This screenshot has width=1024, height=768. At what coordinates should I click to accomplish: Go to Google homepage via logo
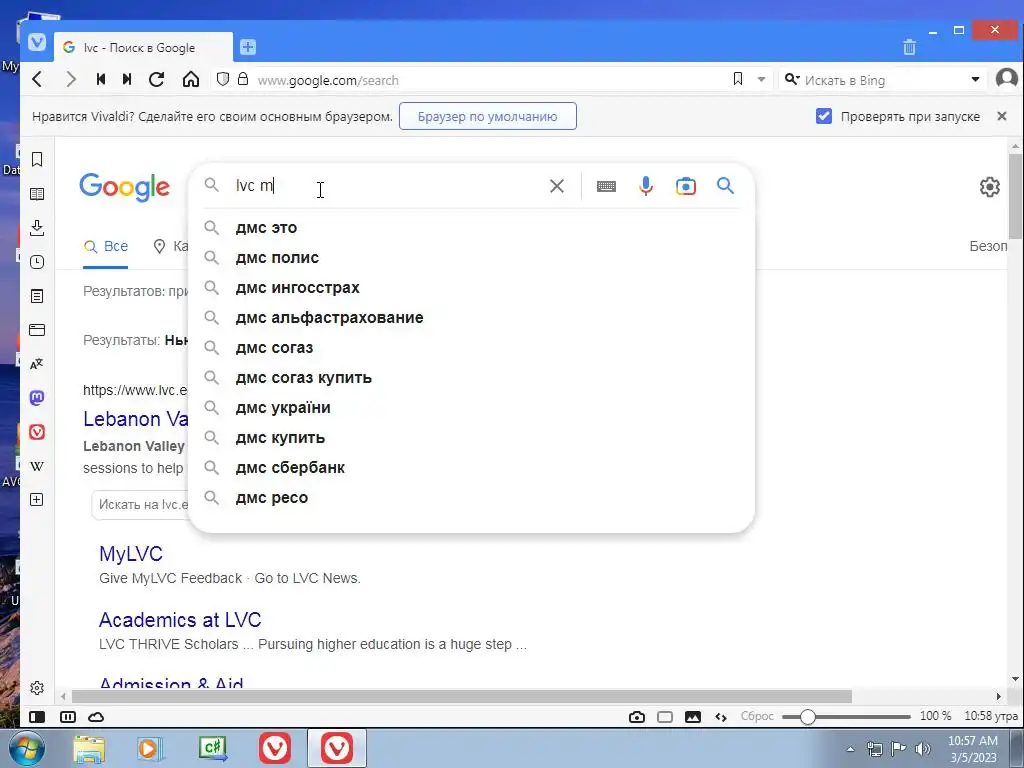coord(125,187)
